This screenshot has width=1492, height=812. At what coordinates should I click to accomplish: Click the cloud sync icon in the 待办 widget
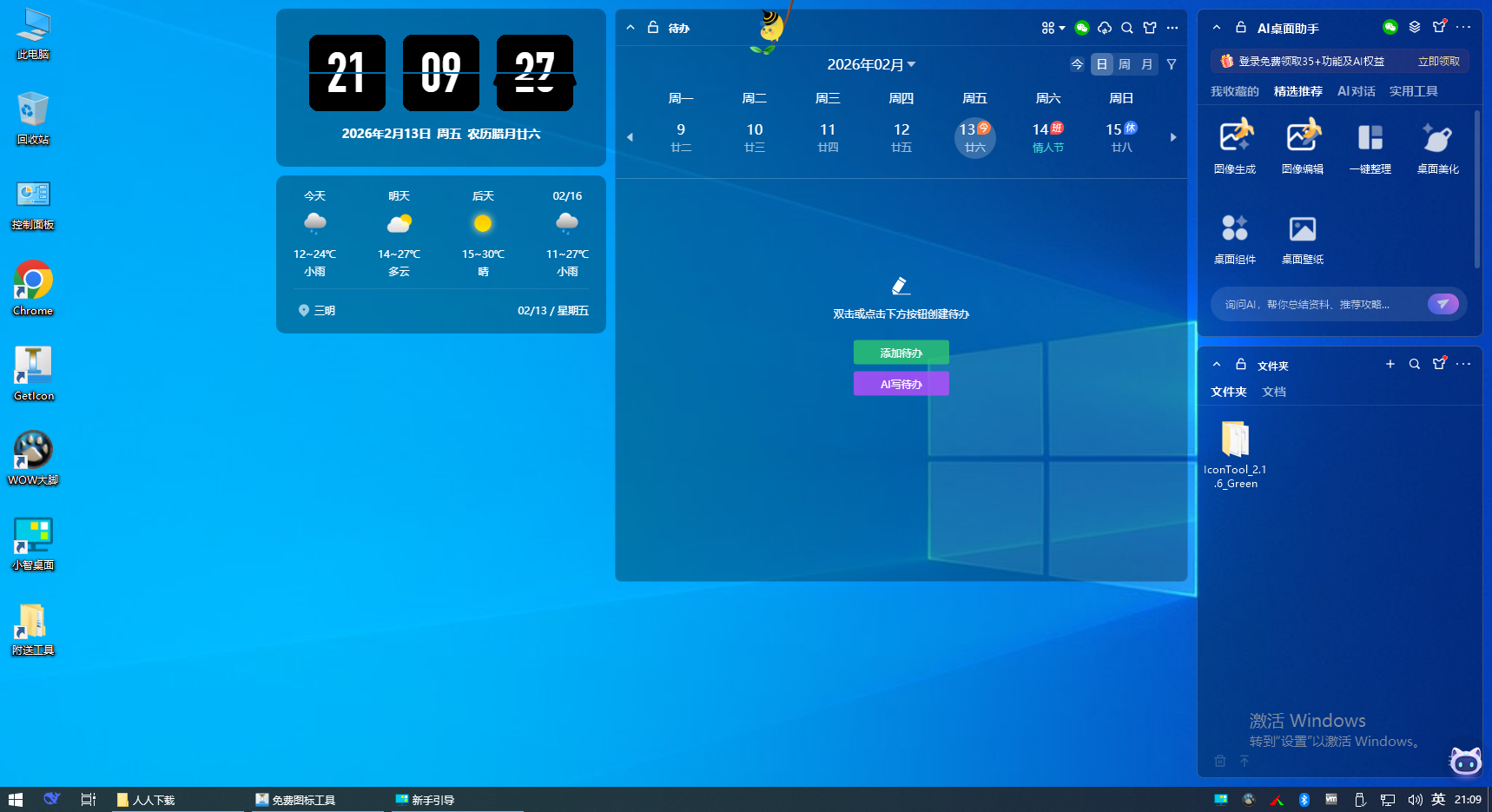click(1105, 28)
